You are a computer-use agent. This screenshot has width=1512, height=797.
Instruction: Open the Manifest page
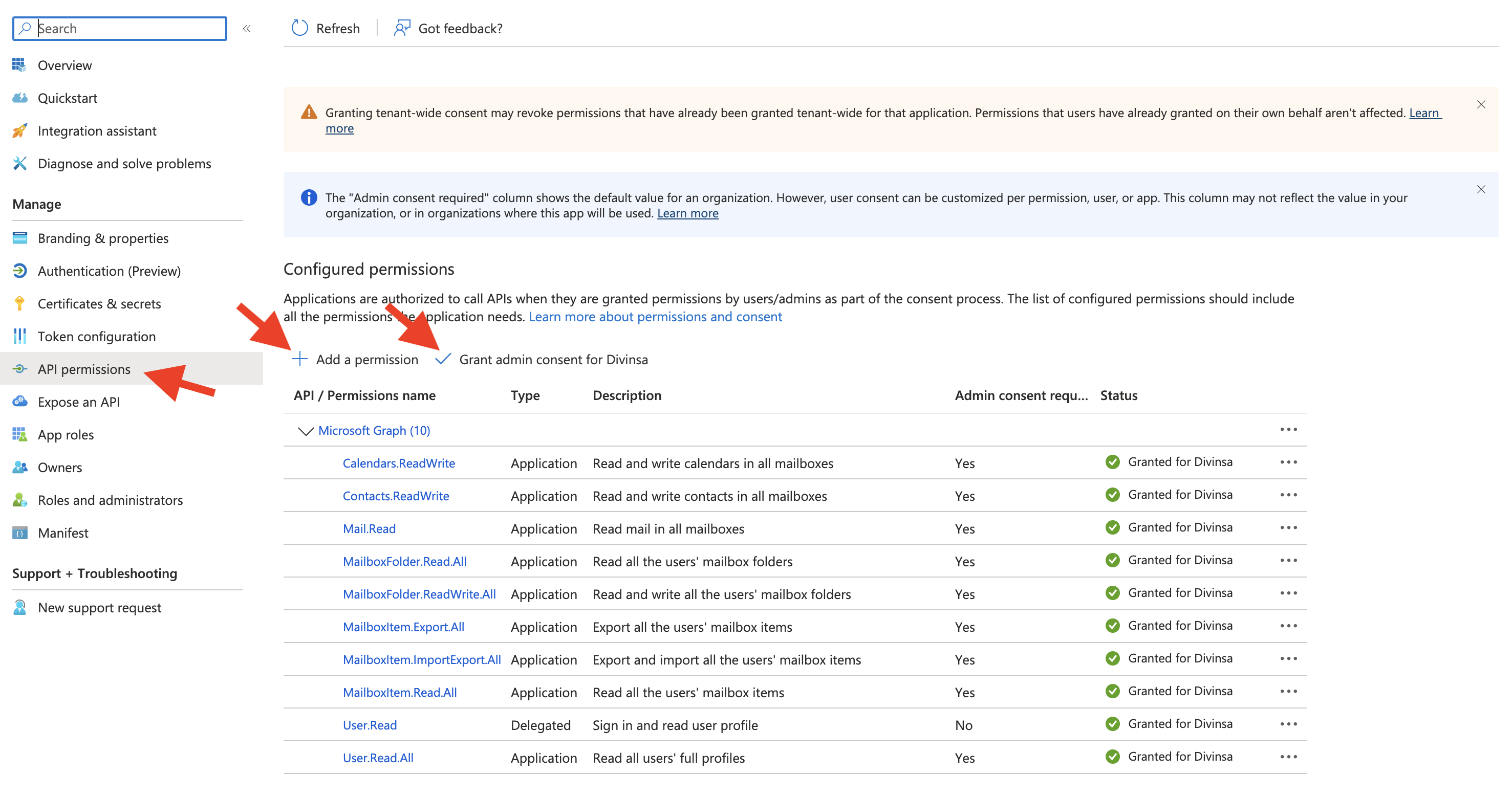click(63, 533)
